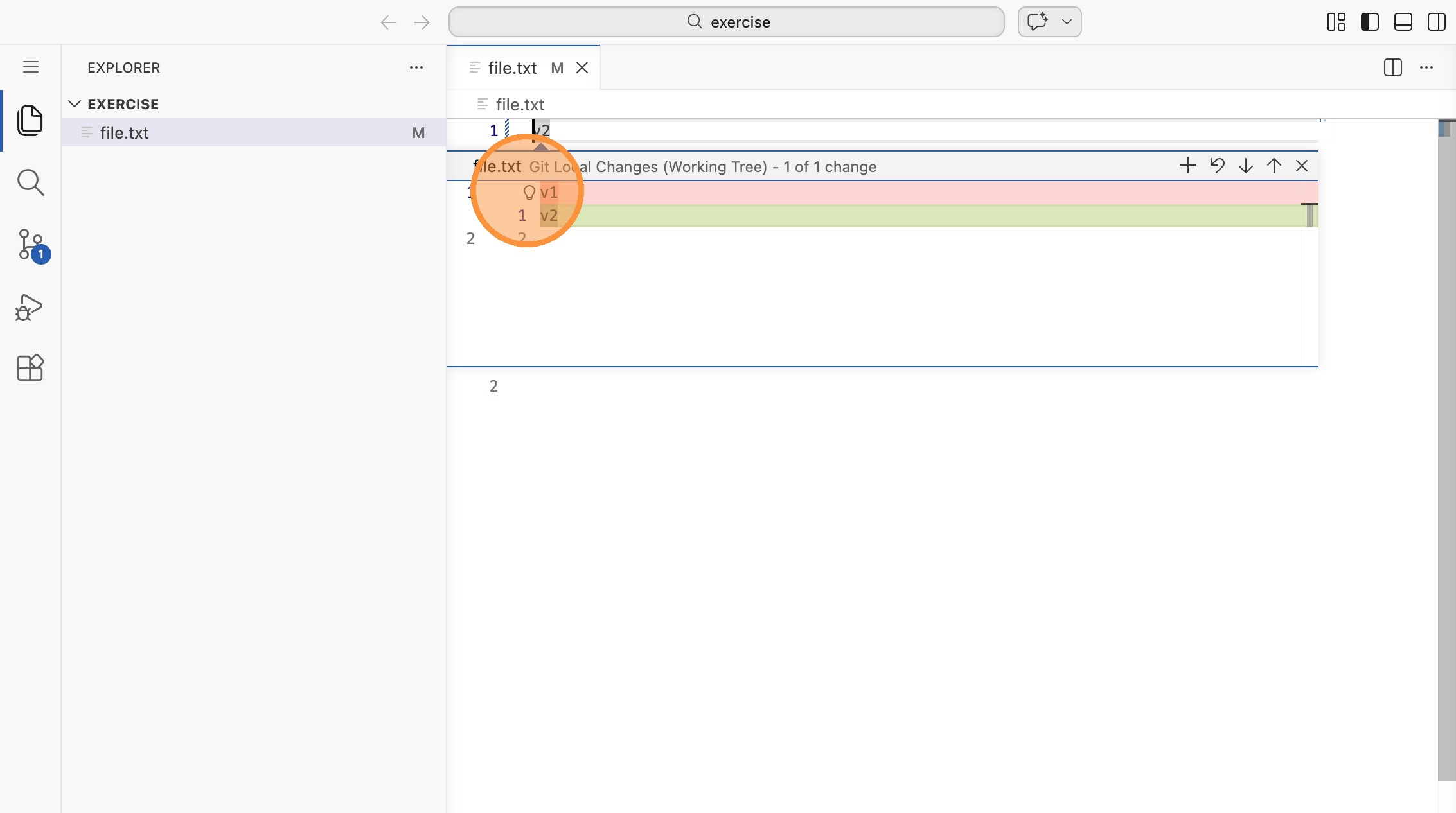Viewport: 1456px width, 813px height.
Task: Collapse the EXERCISE folder section
Action: [75, 104]
